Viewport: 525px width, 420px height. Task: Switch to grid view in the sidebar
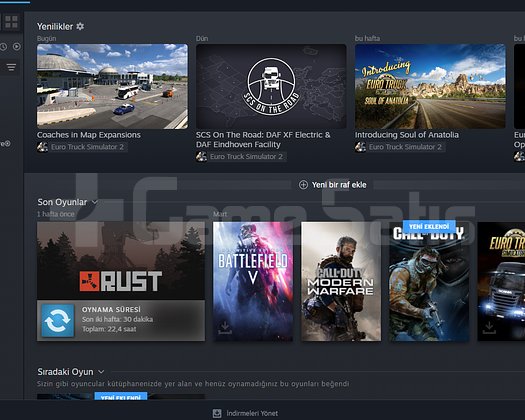11,22
